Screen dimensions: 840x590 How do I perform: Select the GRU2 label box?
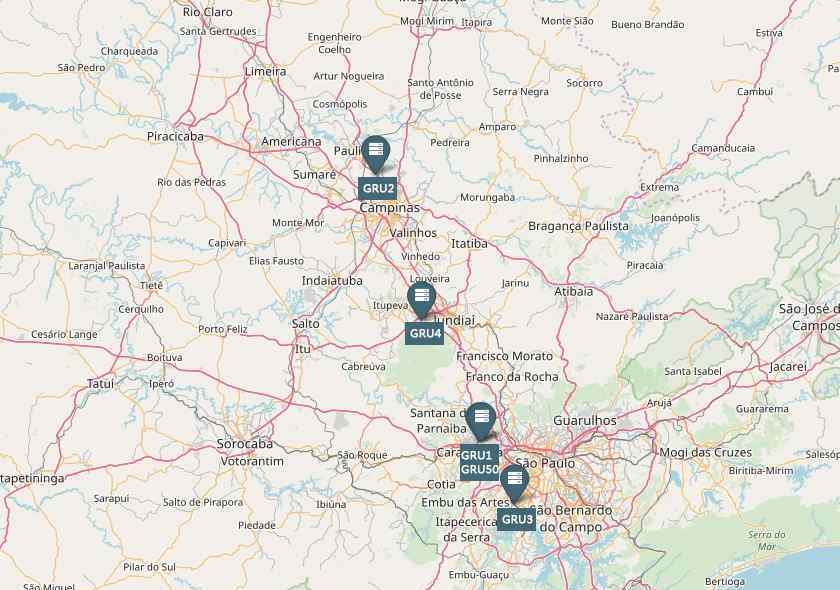378,189
